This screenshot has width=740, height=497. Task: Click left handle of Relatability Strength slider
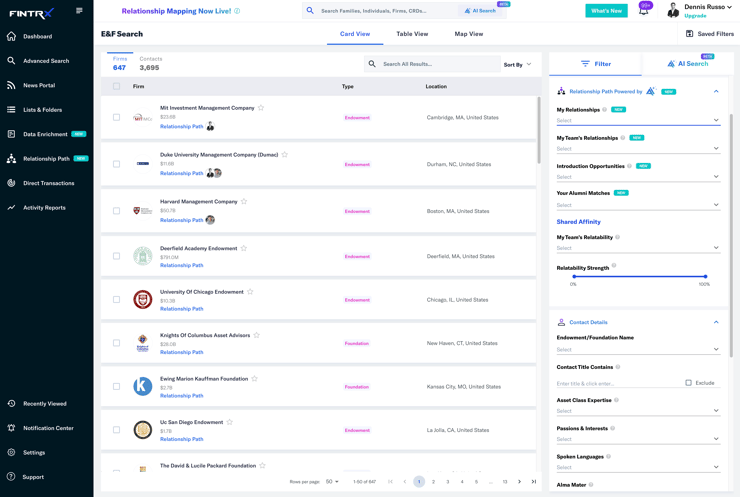(574, 277)
